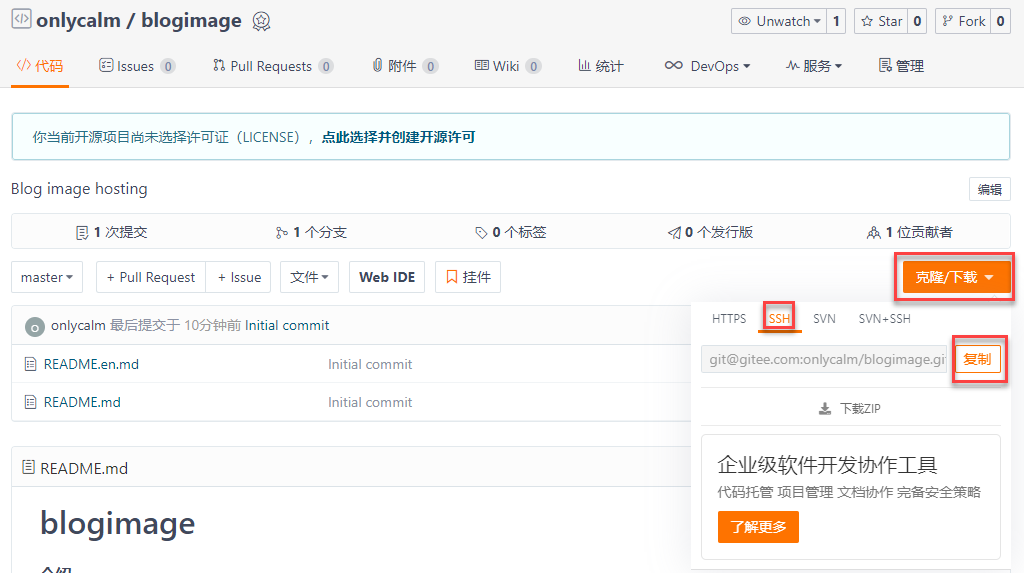Open the 统计 tab

[x=601, y=66]
